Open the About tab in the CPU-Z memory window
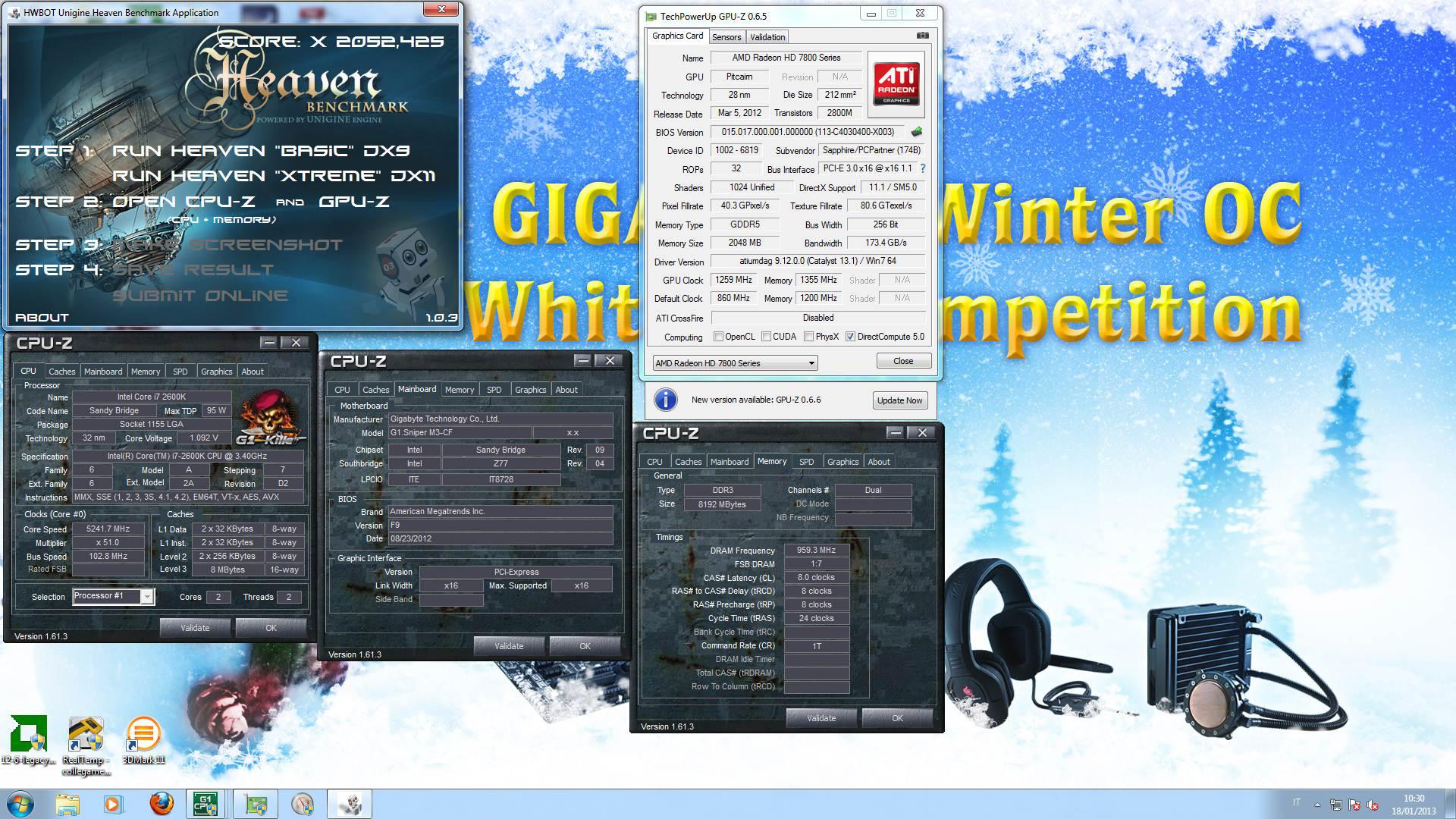 (x=879, y=462)
